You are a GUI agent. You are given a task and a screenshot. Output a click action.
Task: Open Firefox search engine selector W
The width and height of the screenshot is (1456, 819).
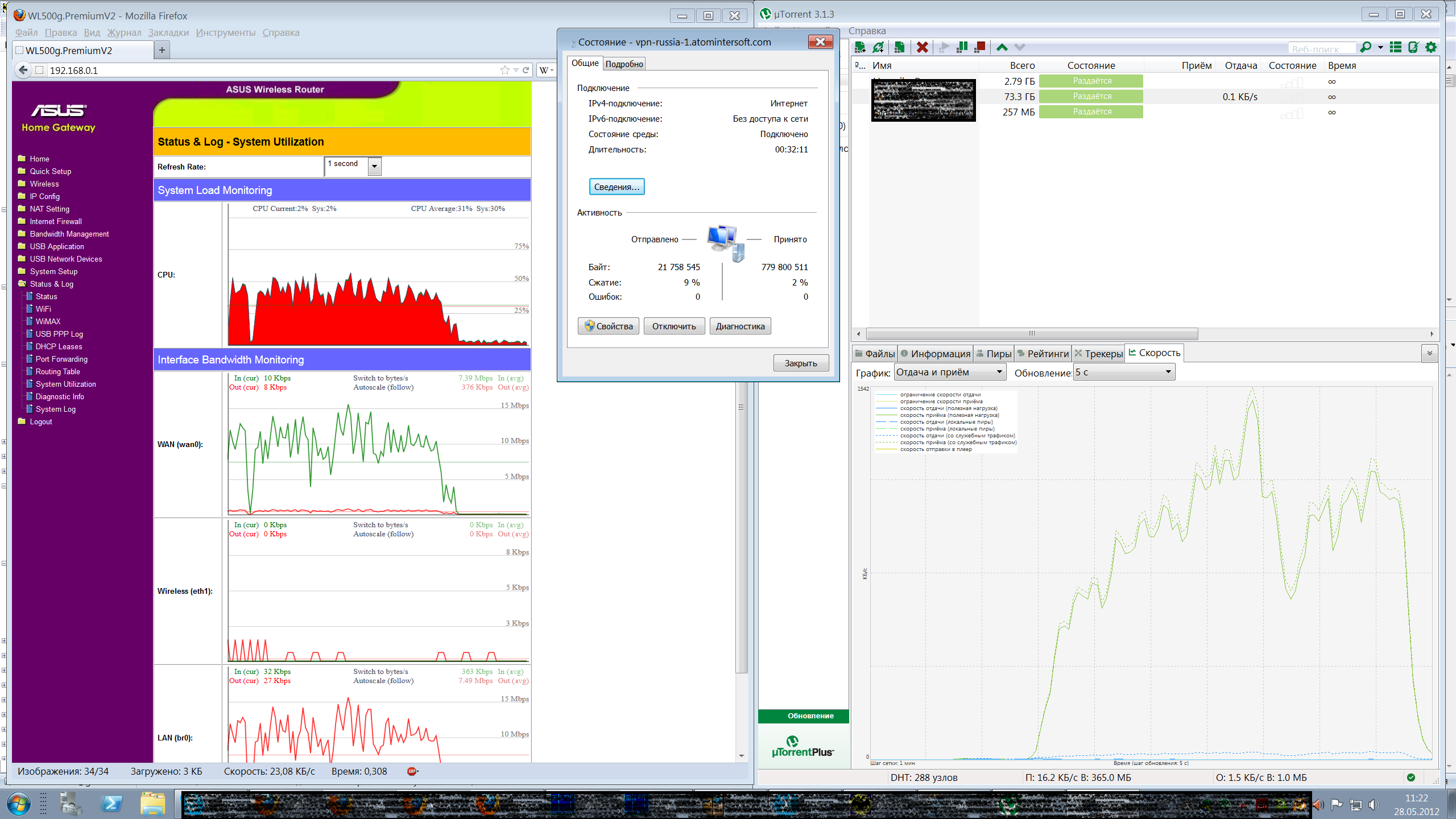click(x=547, y=70)
